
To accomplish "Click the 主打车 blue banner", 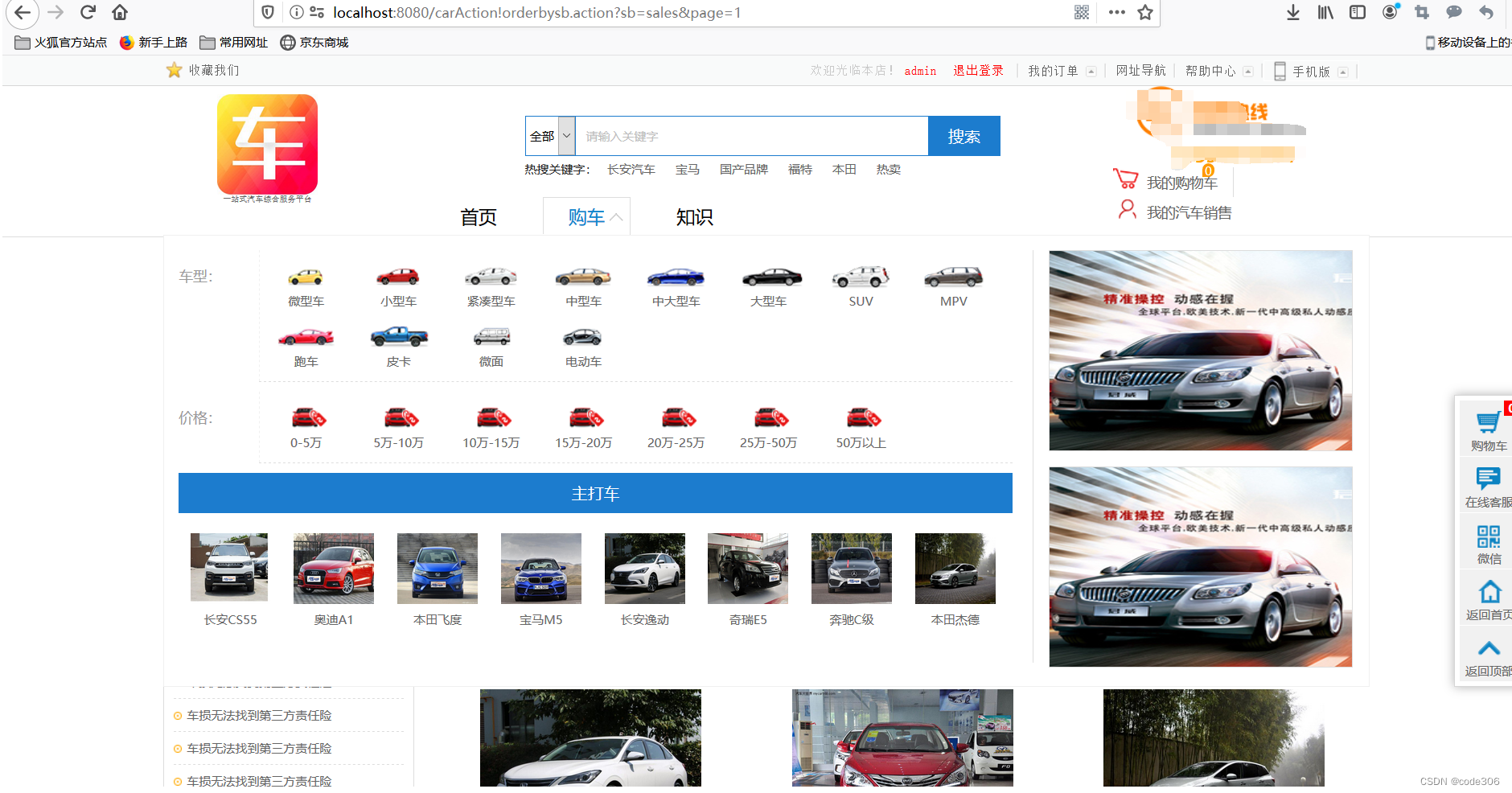I will [595, 493].
